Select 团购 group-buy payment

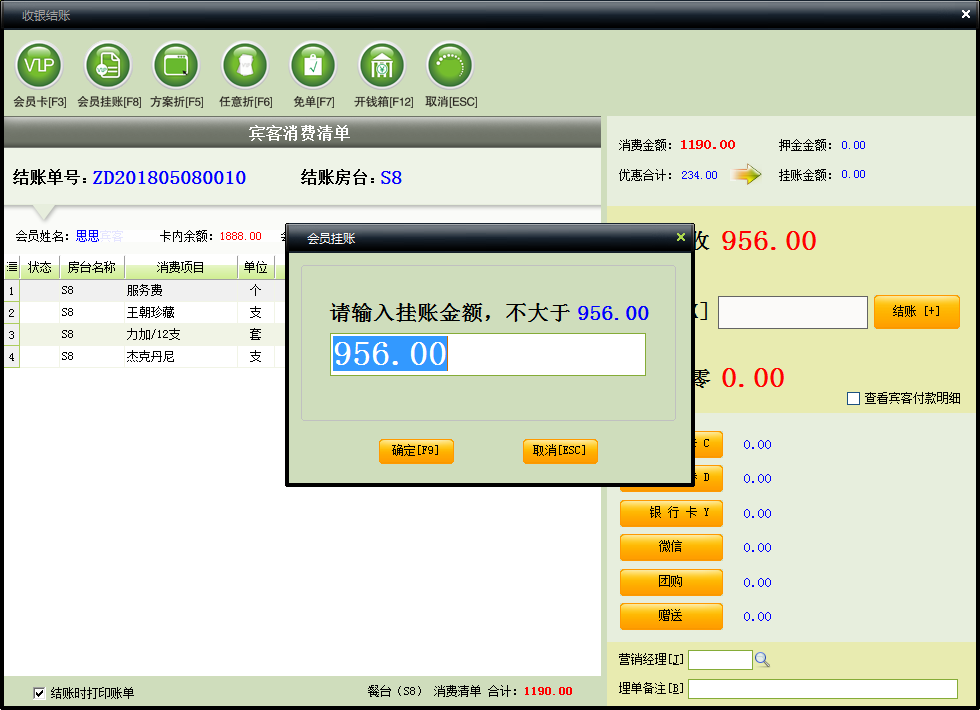tap(671, 582)
